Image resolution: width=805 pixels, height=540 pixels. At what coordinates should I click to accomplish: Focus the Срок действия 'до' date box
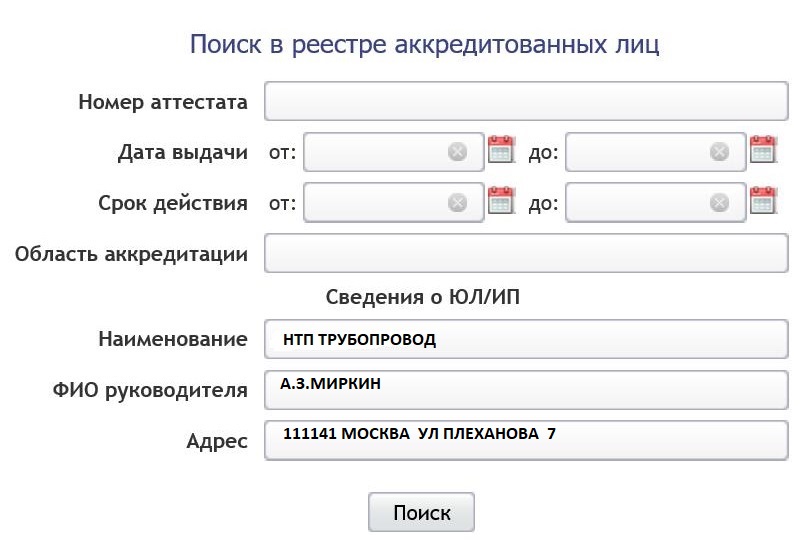click(x=656, y=203)
